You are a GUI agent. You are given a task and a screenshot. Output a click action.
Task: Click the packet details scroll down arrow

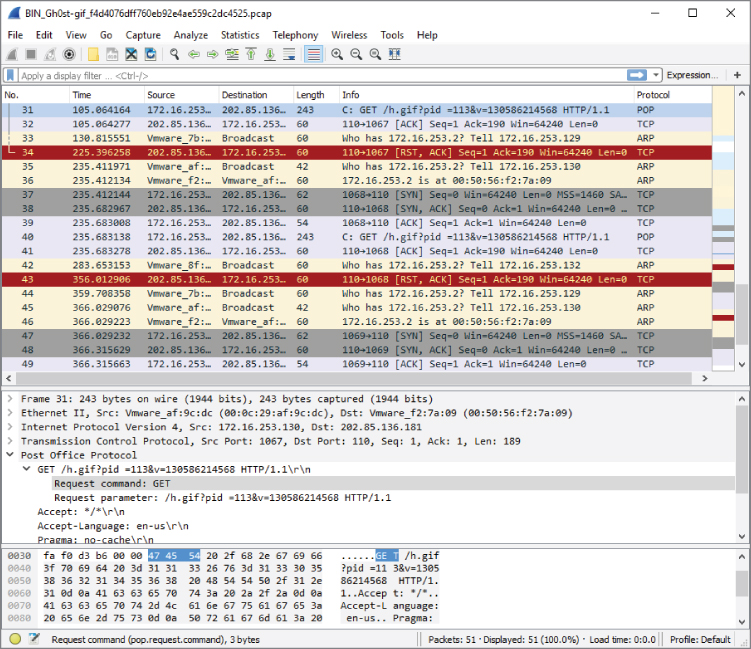coord(741,536)
